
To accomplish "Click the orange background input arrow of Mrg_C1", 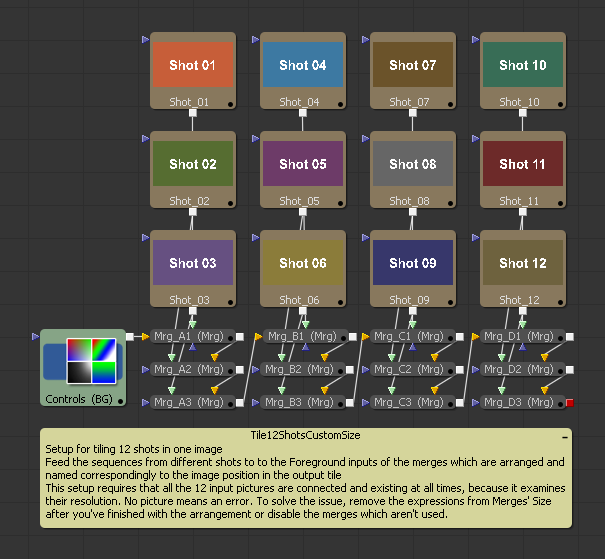I will (x=365, y=337).
